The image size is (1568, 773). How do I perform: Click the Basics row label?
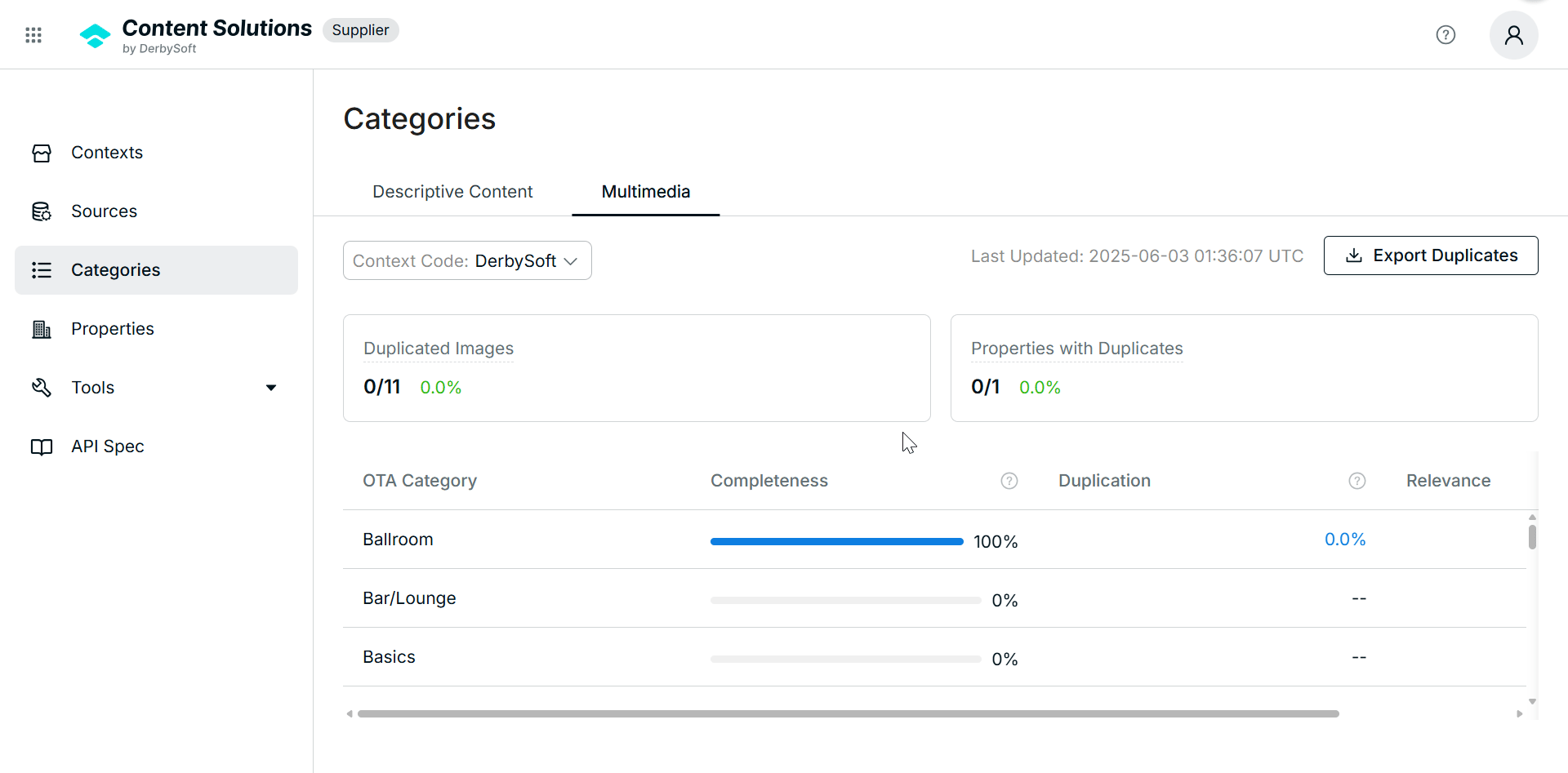tap(389, 657)
